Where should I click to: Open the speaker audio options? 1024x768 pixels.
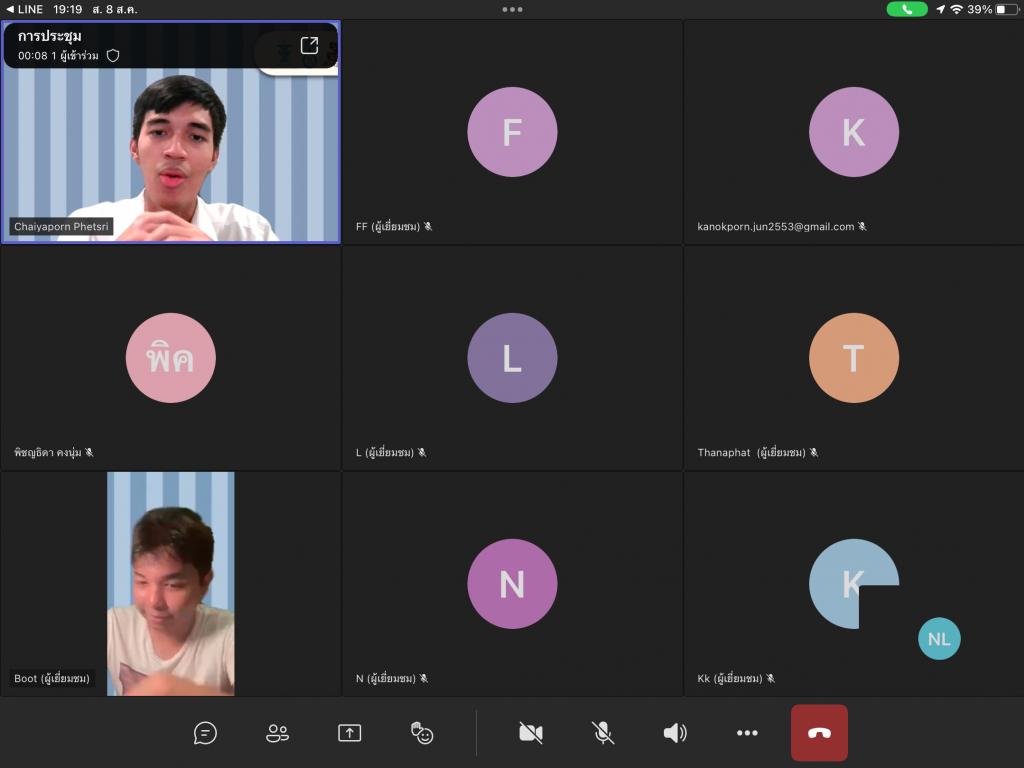coord(675,733)
